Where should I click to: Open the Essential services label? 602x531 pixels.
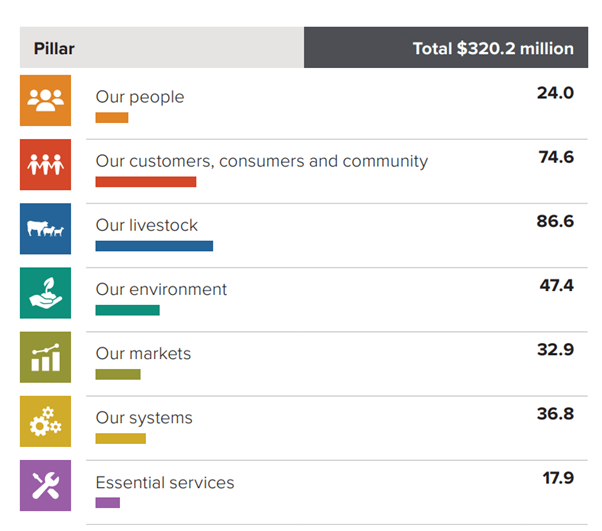click(x=165, y=483)
